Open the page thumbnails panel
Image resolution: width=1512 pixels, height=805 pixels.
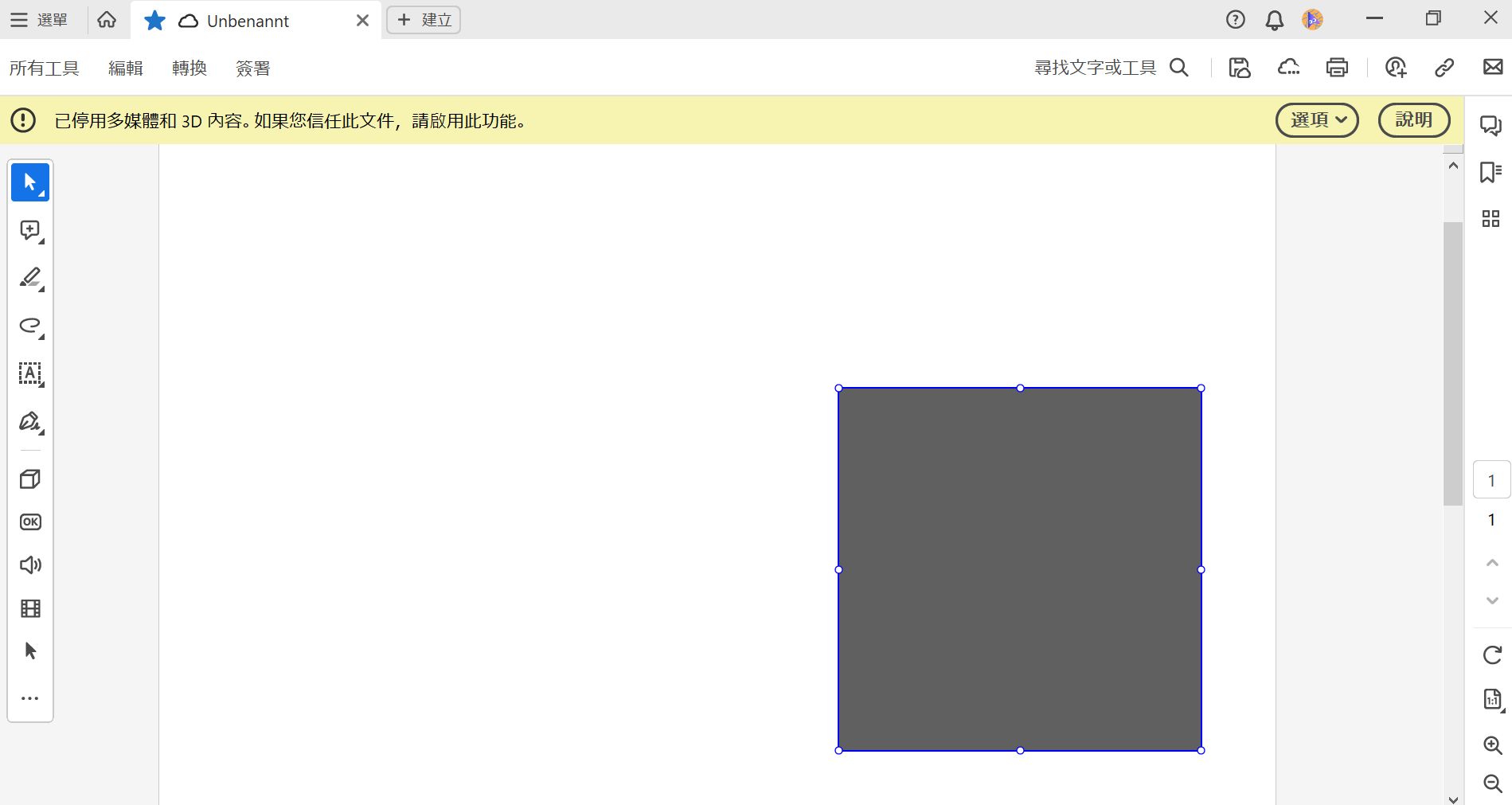point(1491,219)
